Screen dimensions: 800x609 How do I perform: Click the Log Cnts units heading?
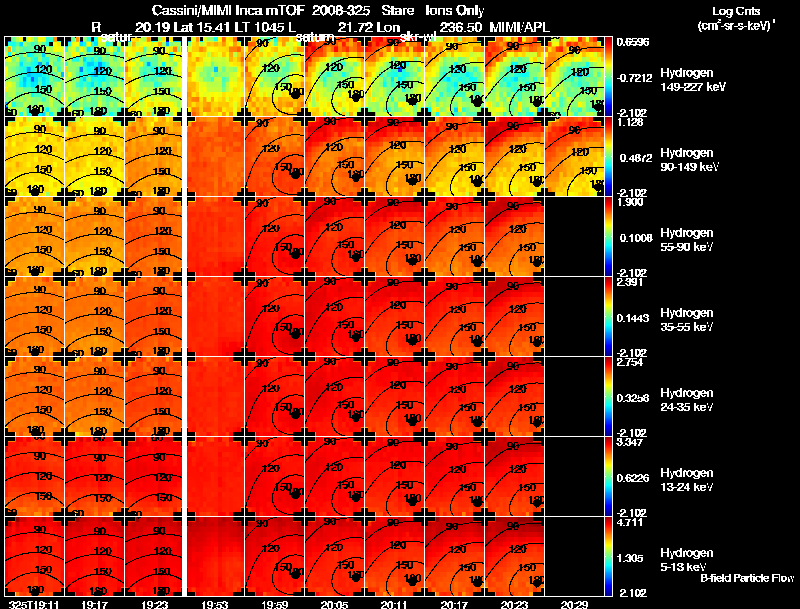[x=736, y=11]
